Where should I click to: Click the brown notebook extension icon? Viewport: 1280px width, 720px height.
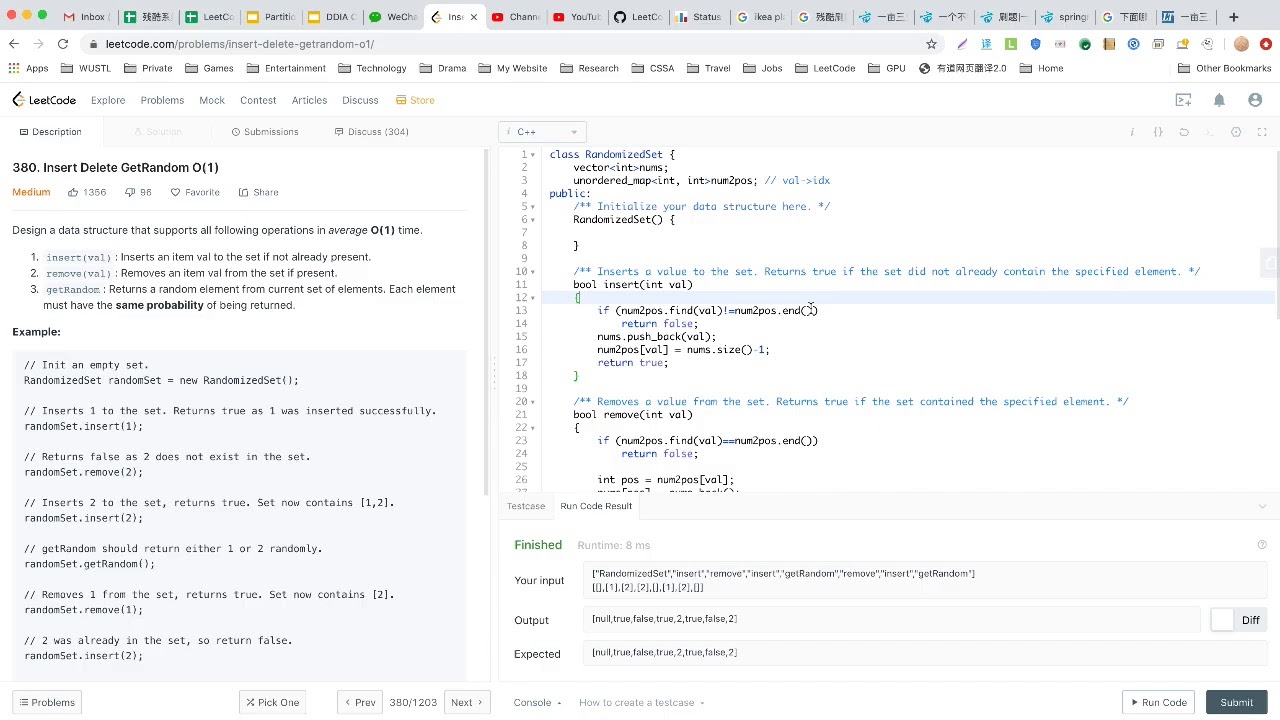pyautogui.click(x=1109, y=44)
